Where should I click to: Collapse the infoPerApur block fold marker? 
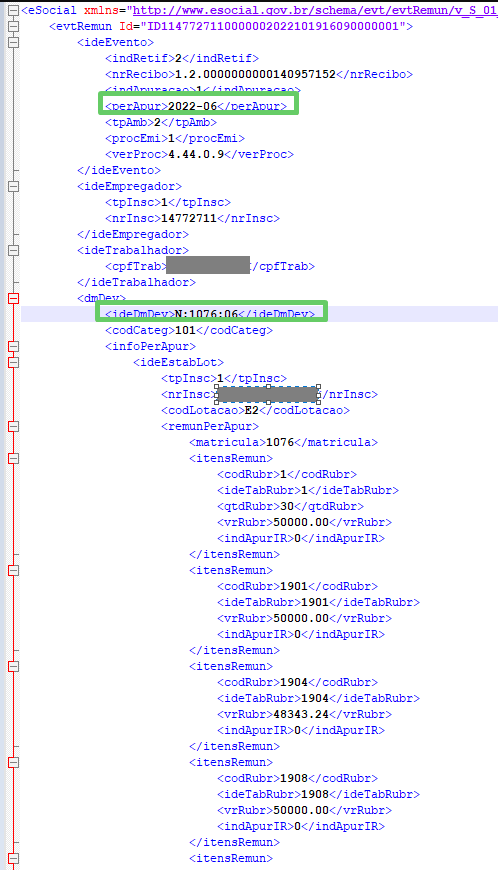tap(13, 346)
